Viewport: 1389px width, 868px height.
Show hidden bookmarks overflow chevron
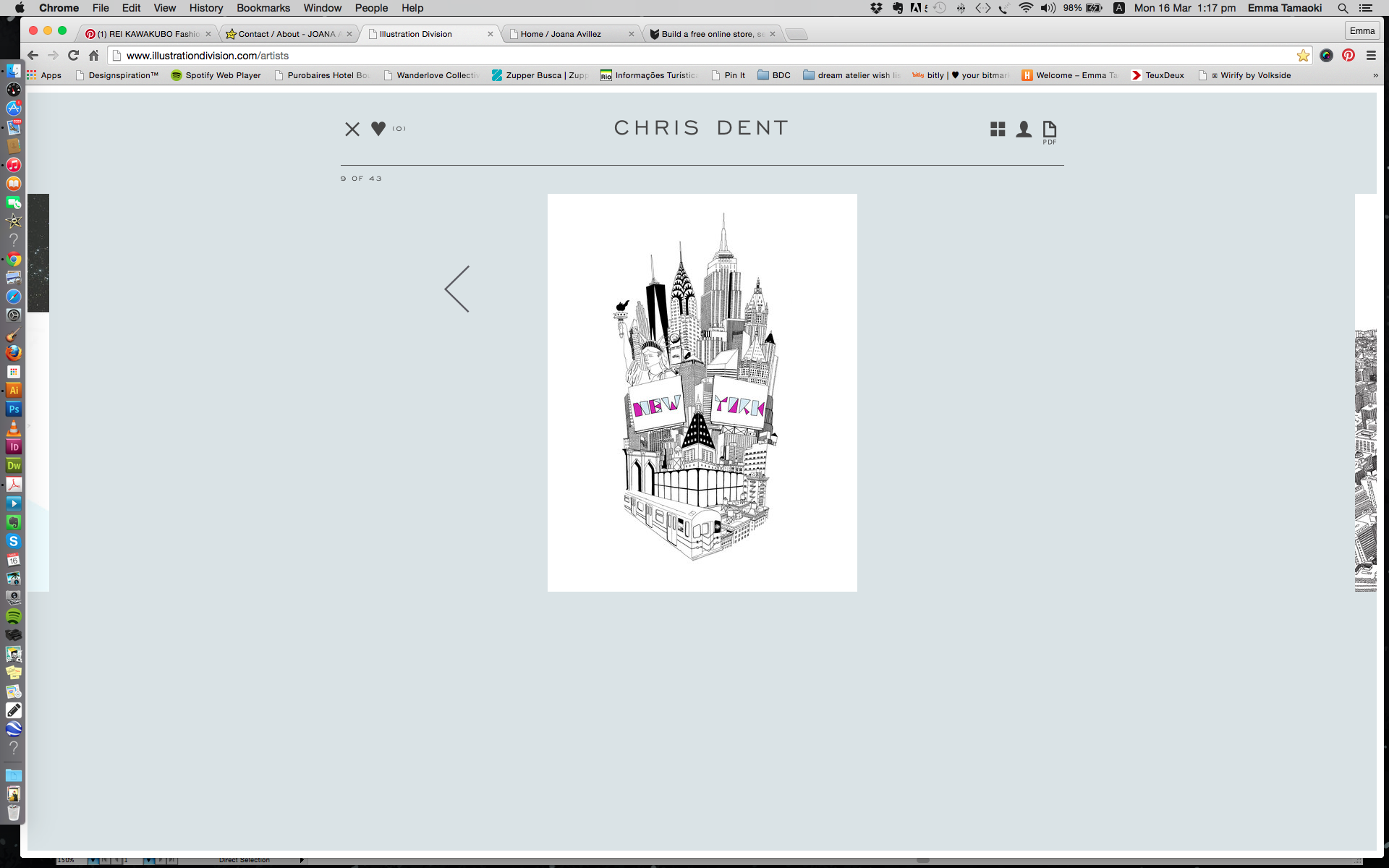tap(1375, 75)
